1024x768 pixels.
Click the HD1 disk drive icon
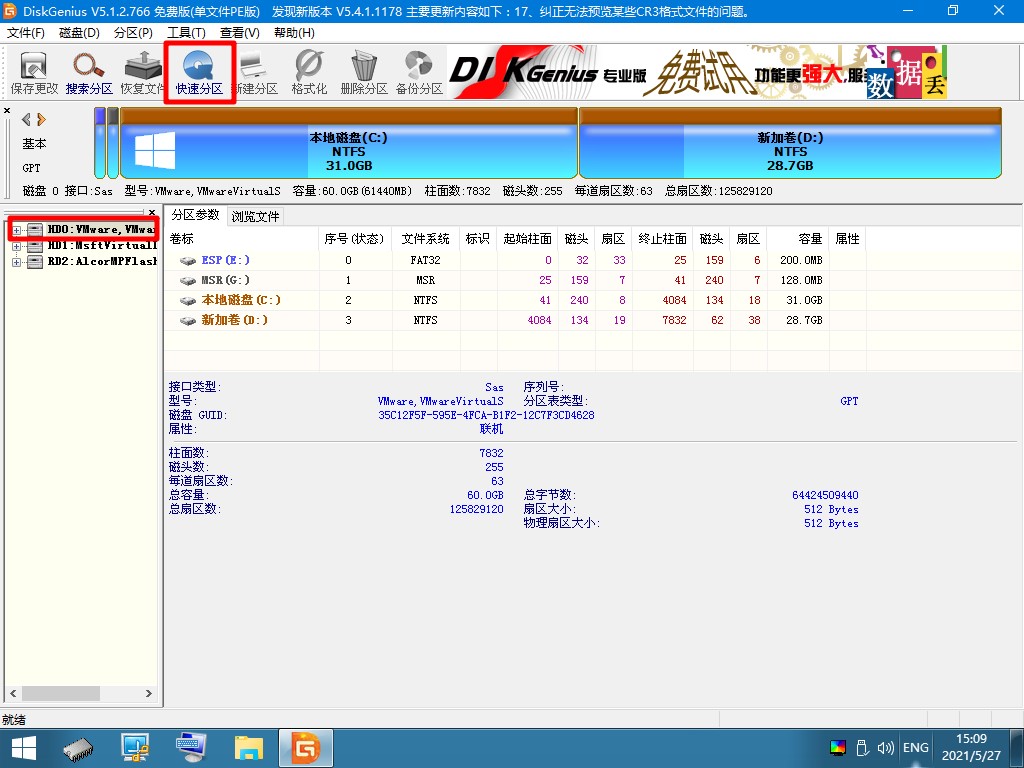35,246
